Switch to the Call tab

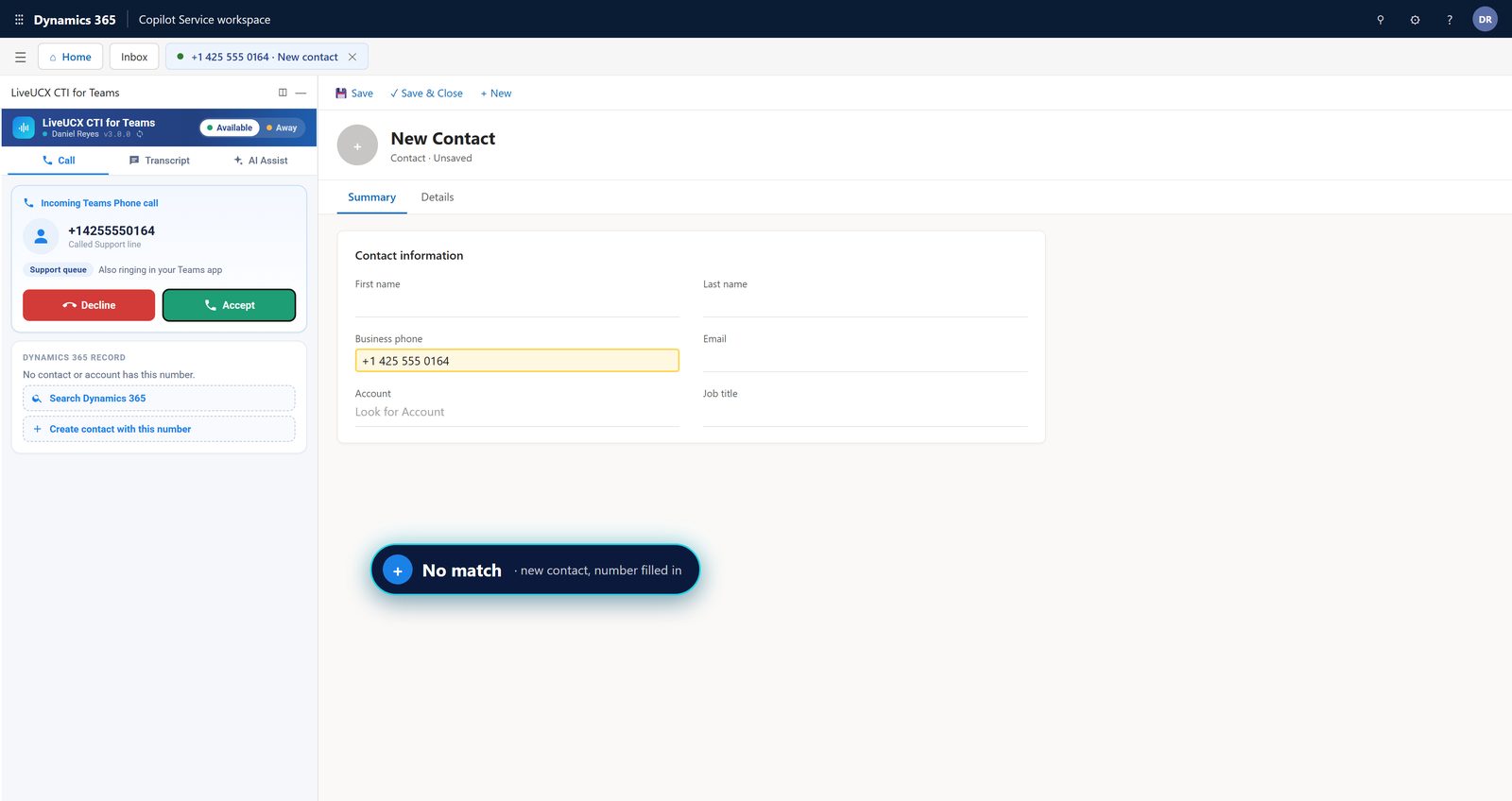click(59, 161)
